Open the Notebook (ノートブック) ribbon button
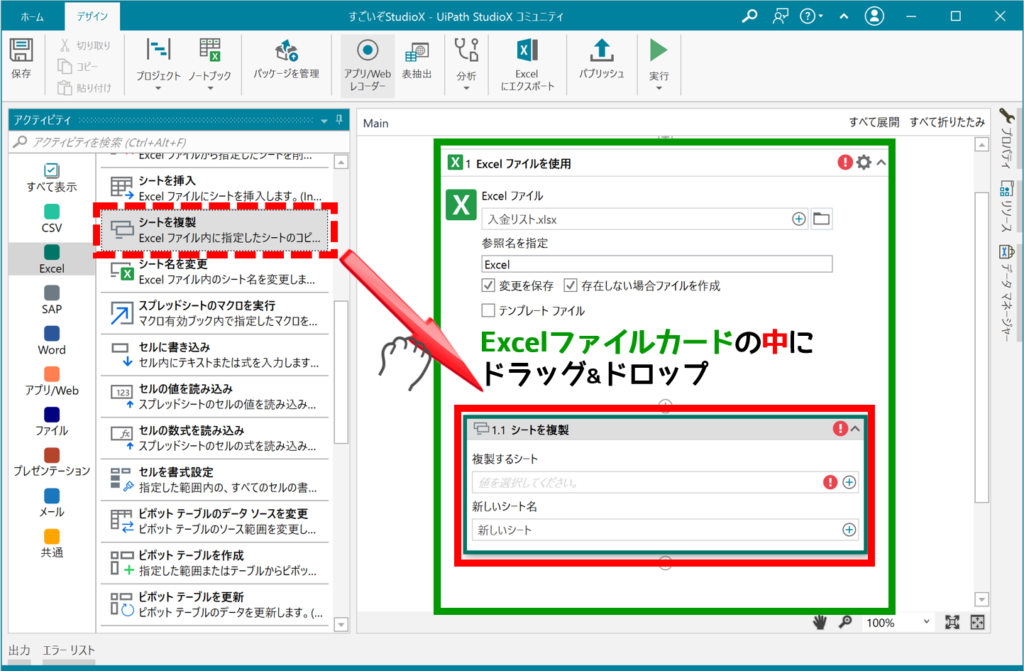Image resolution: width=1024 pixels, height=671 pixels. pos(210,64)
